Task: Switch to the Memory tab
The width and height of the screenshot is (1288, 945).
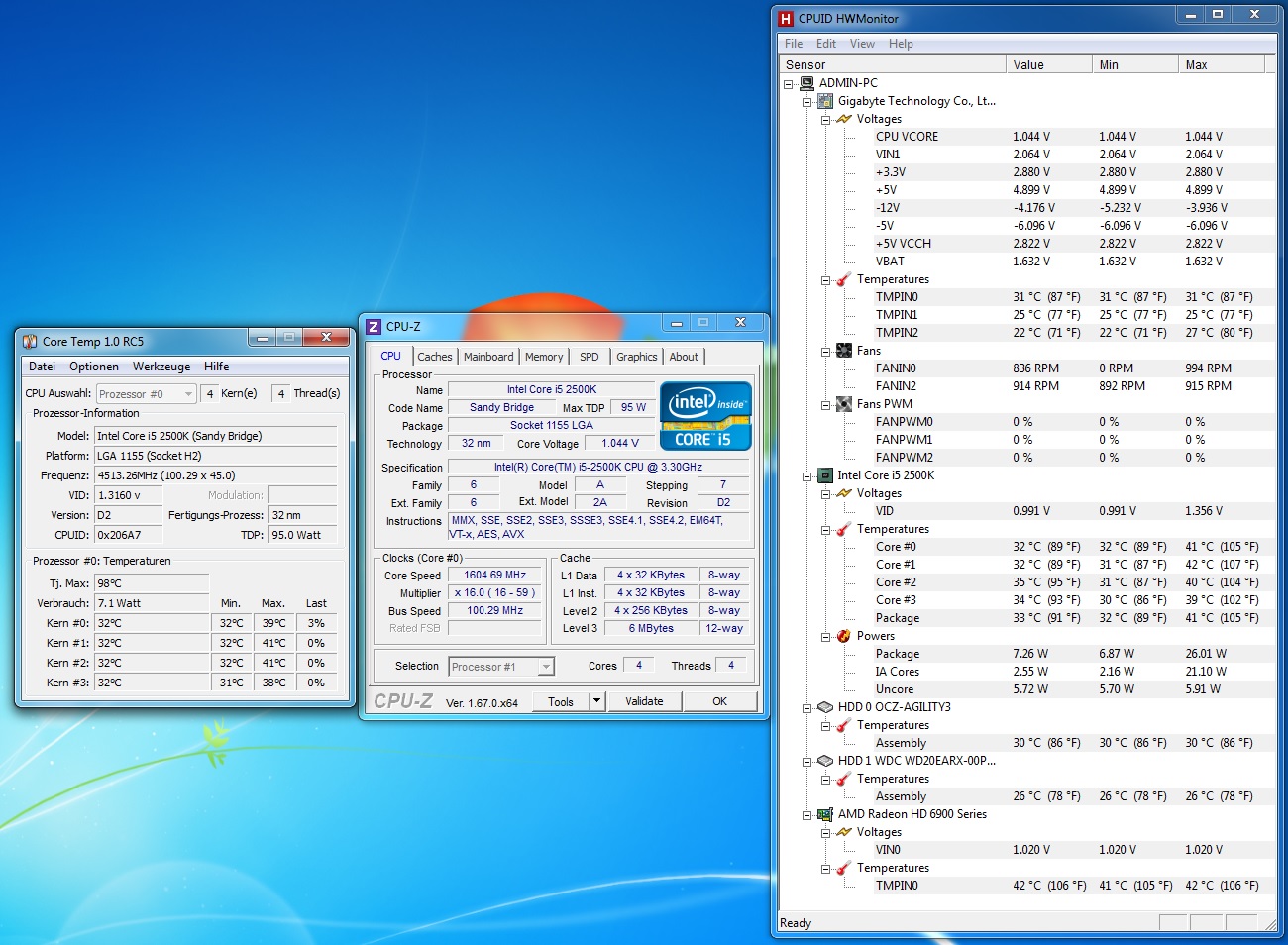Action: click(544, 357)
